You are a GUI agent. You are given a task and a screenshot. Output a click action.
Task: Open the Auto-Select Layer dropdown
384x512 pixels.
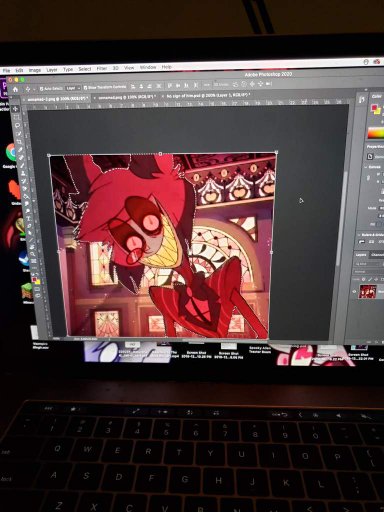(73, 88)
